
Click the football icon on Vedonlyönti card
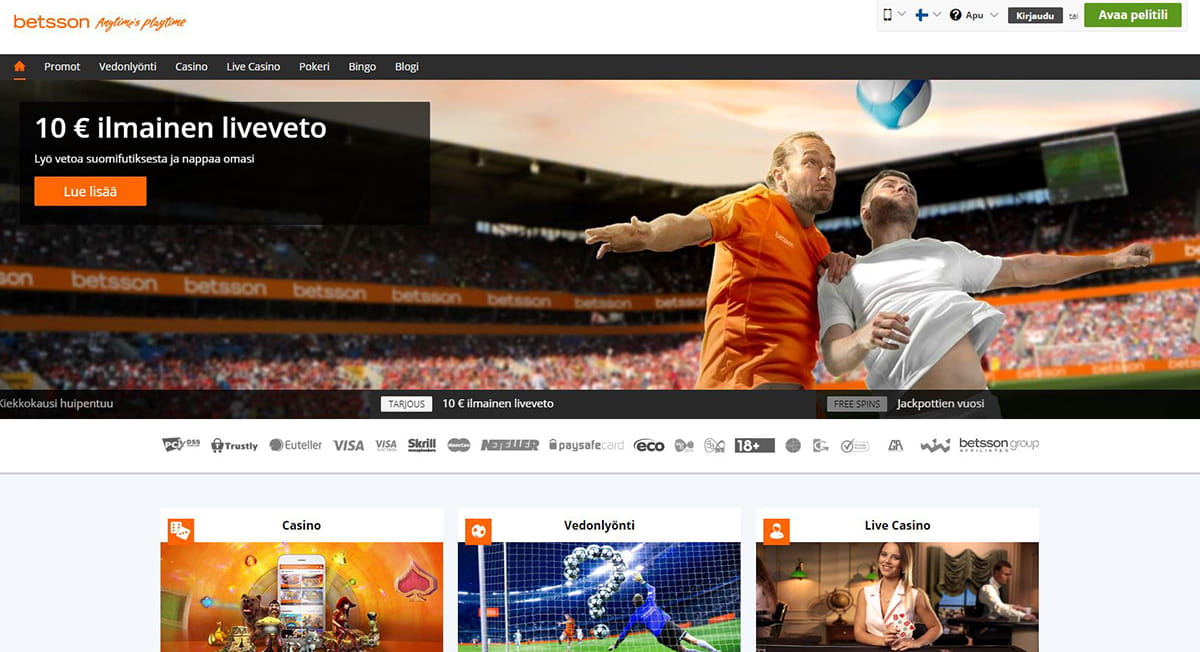coord(478,530)
